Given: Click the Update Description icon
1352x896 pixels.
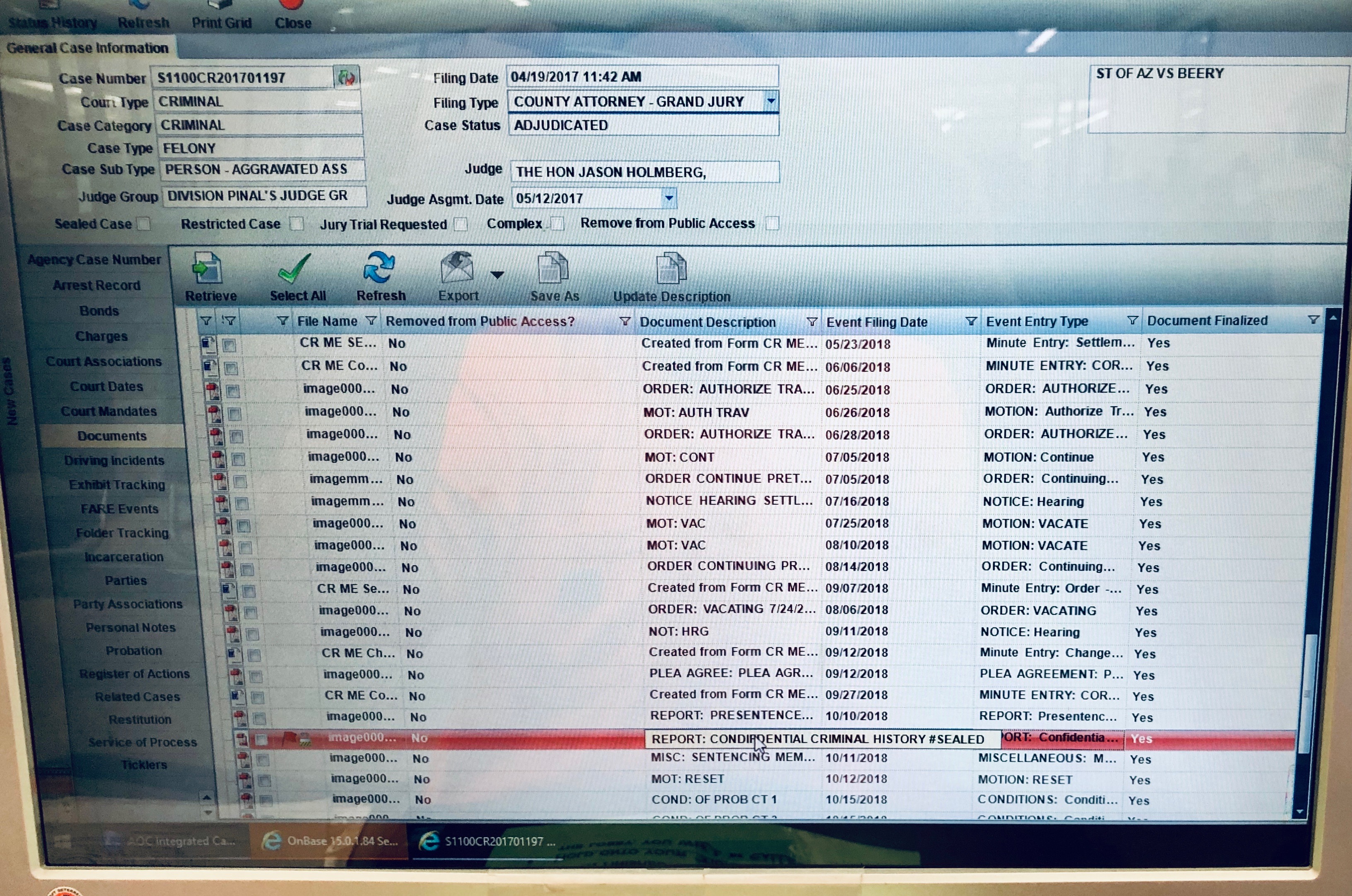Looking at the screenshot, I should pyautogui.click(x=671, y=267).
